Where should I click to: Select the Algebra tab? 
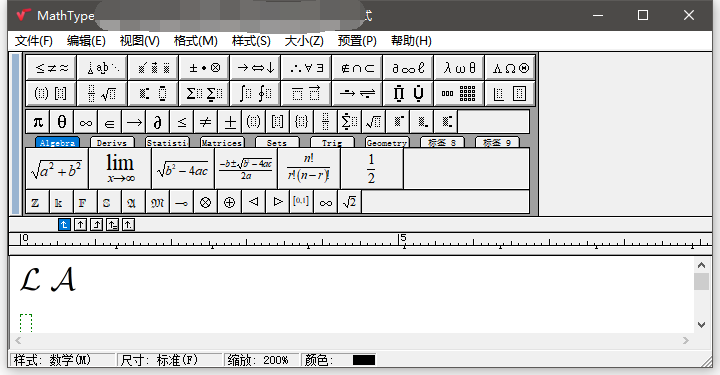[x=57, y=142]
